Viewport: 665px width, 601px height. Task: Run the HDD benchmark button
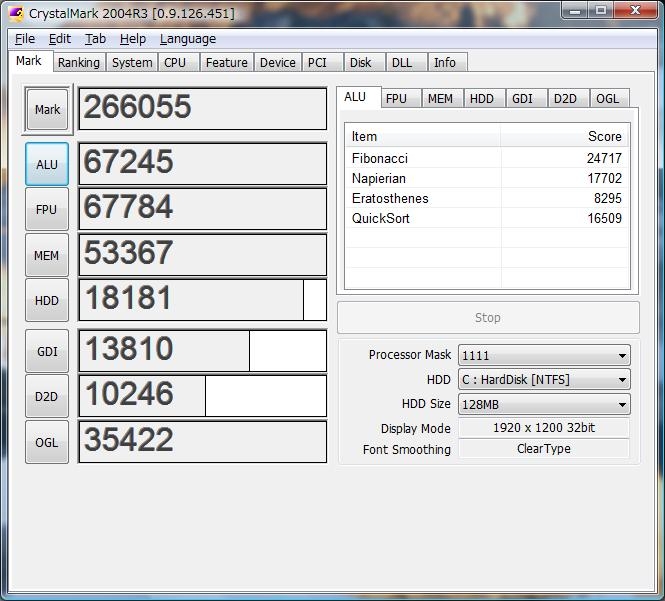pos(47,300)
